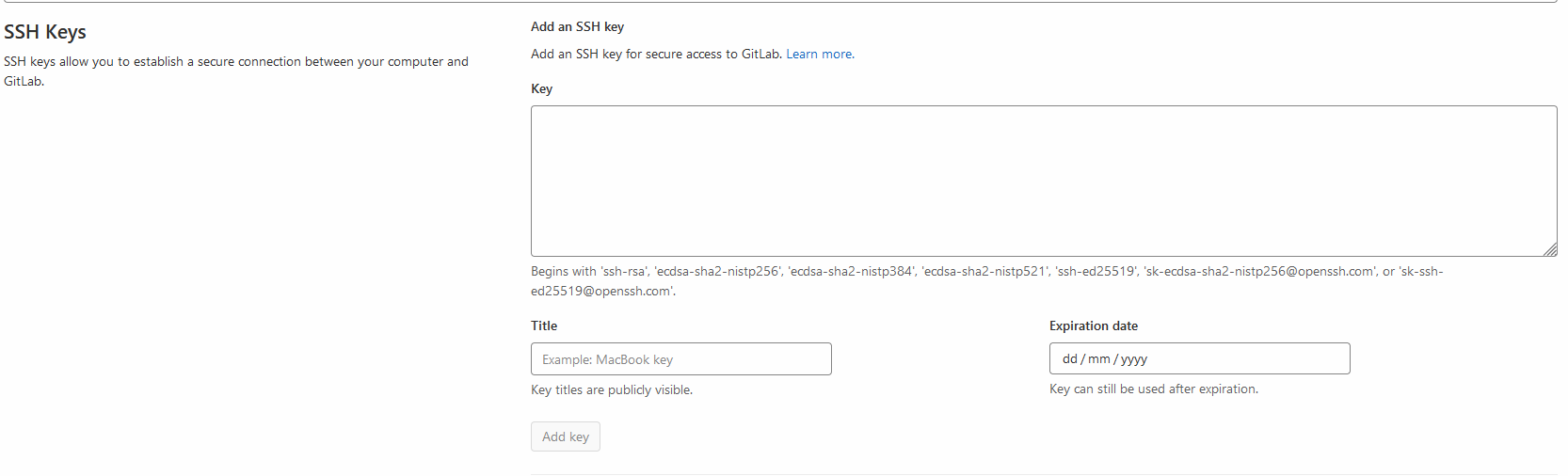Select the mm month segment
Screen dimensions: 1568x476
pyautogui.click(x=1099, y=359)
